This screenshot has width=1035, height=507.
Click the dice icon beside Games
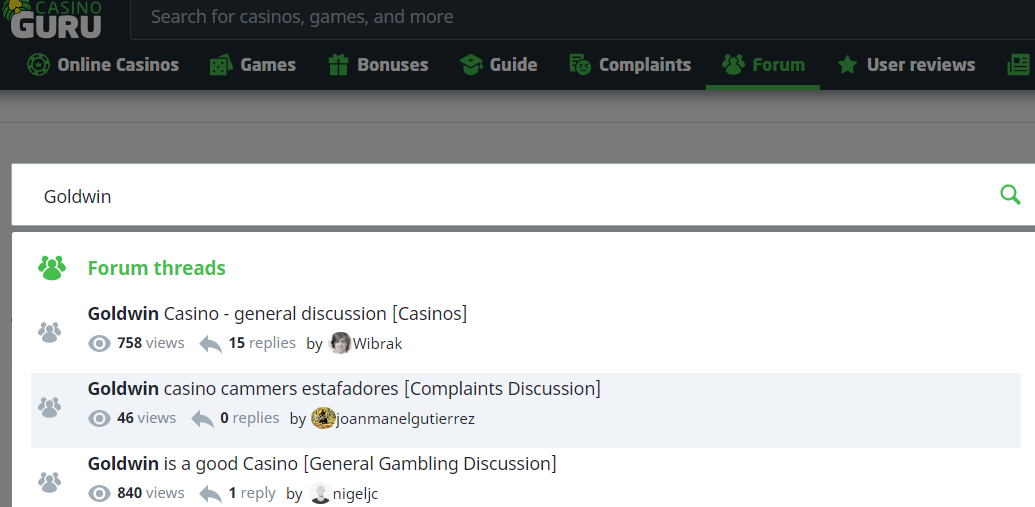pos(221,65)
